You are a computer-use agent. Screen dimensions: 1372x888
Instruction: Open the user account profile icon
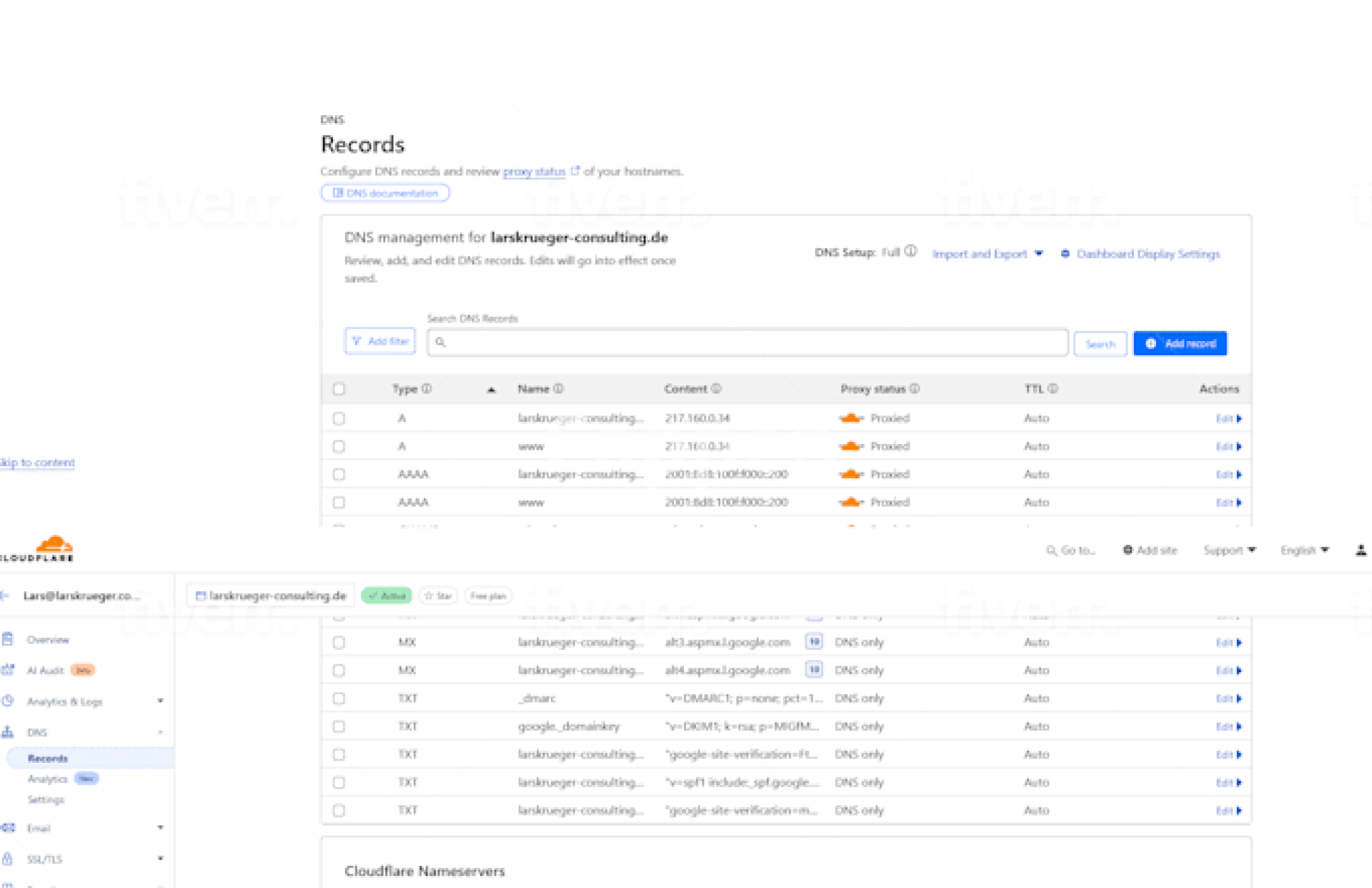[x=1361, y=550]
